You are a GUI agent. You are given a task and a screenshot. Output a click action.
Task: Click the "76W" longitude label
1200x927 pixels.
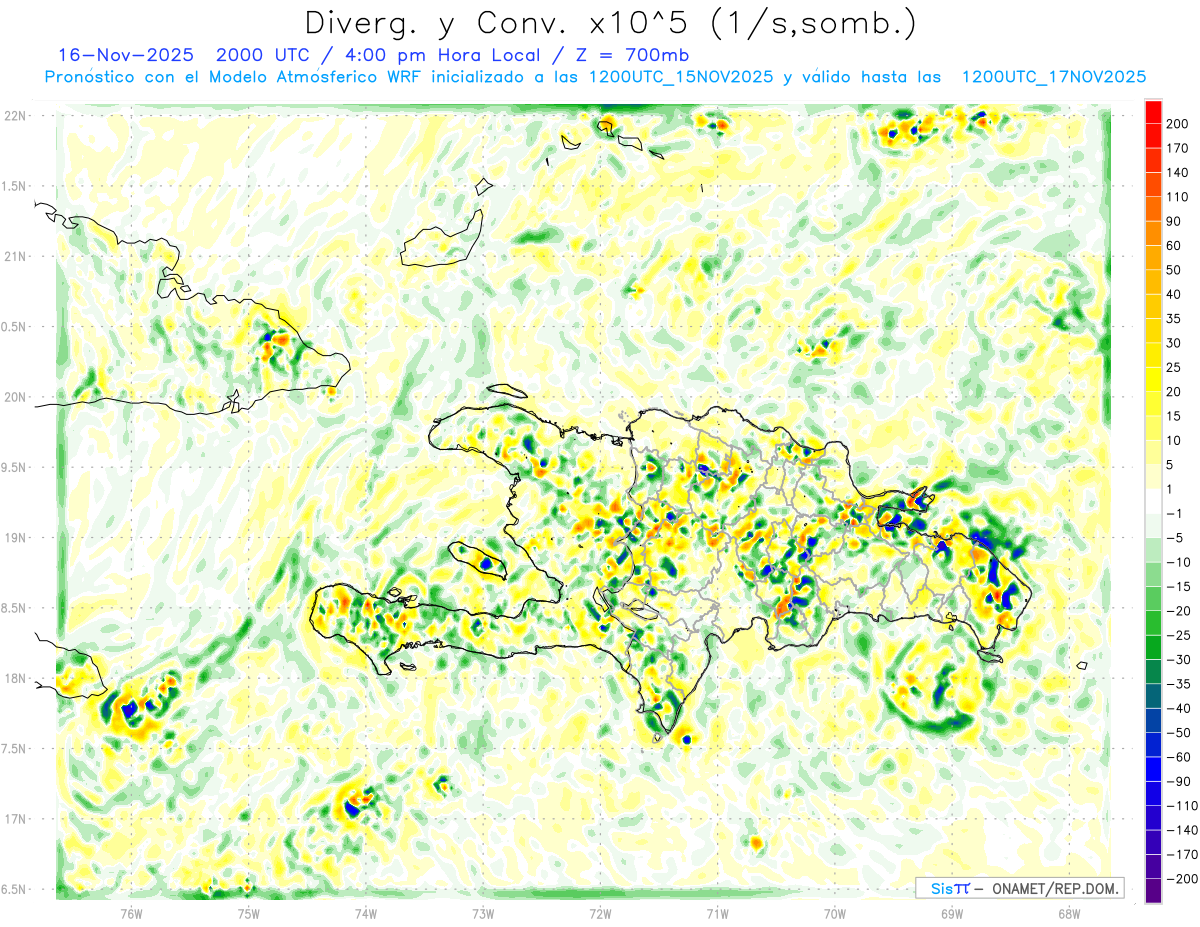tap(131, 912)
